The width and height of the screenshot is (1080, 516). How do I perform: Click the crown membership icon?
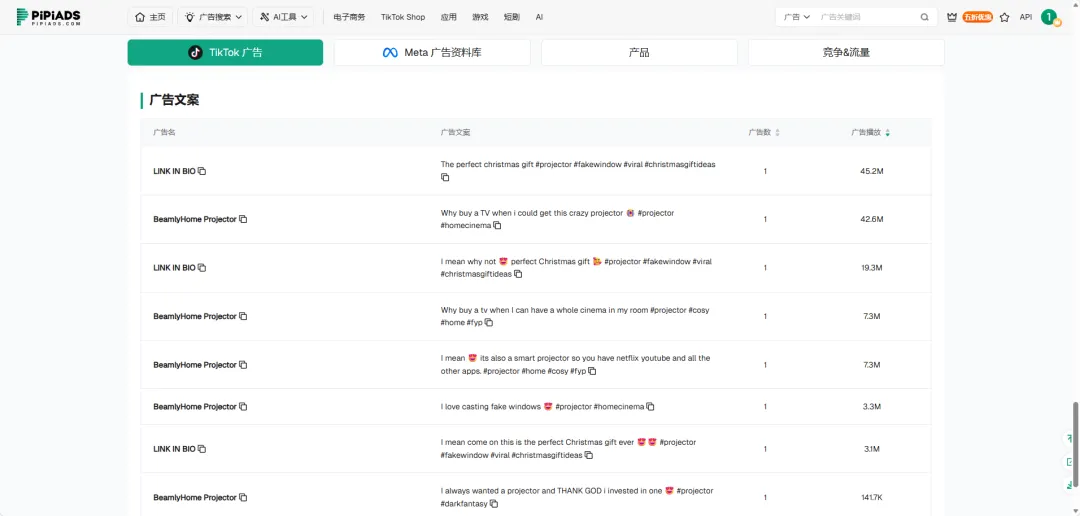(x=952, y=17)
